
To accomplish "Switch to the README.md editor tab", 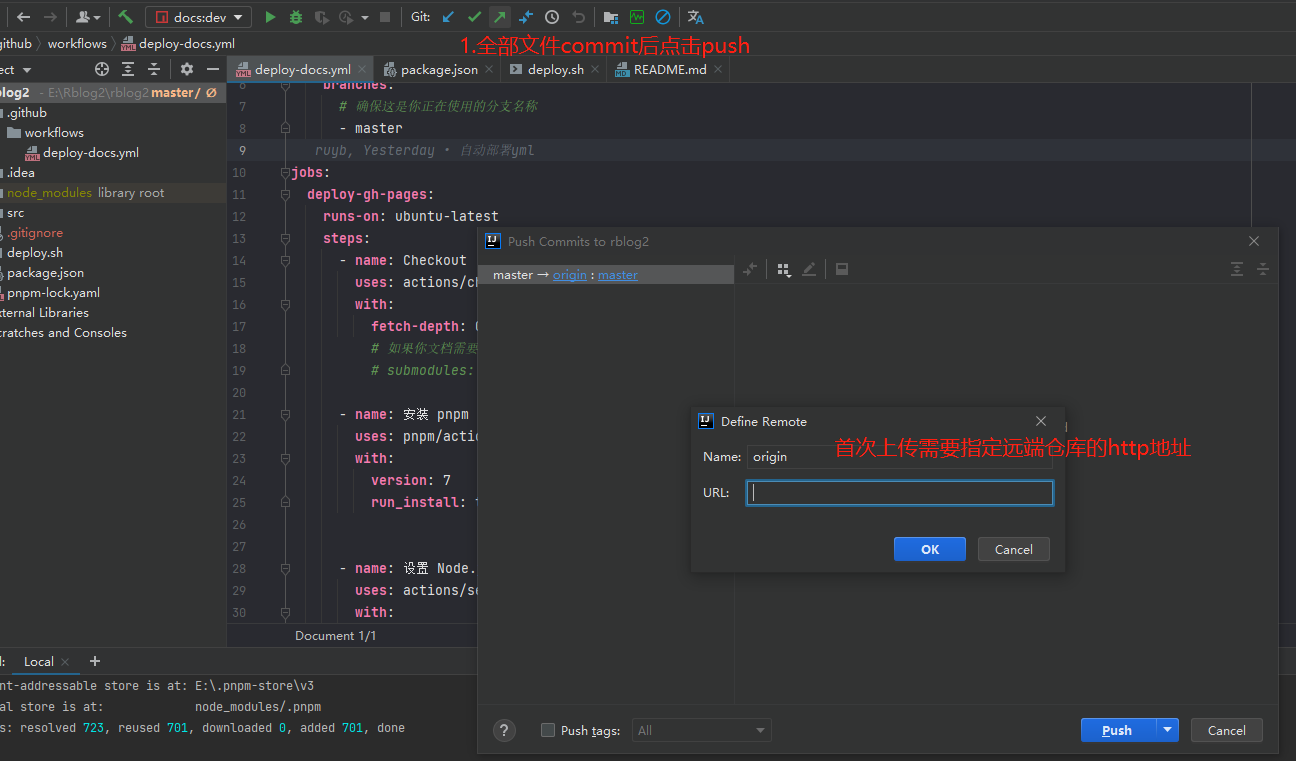I will click(x=668, y=70).
